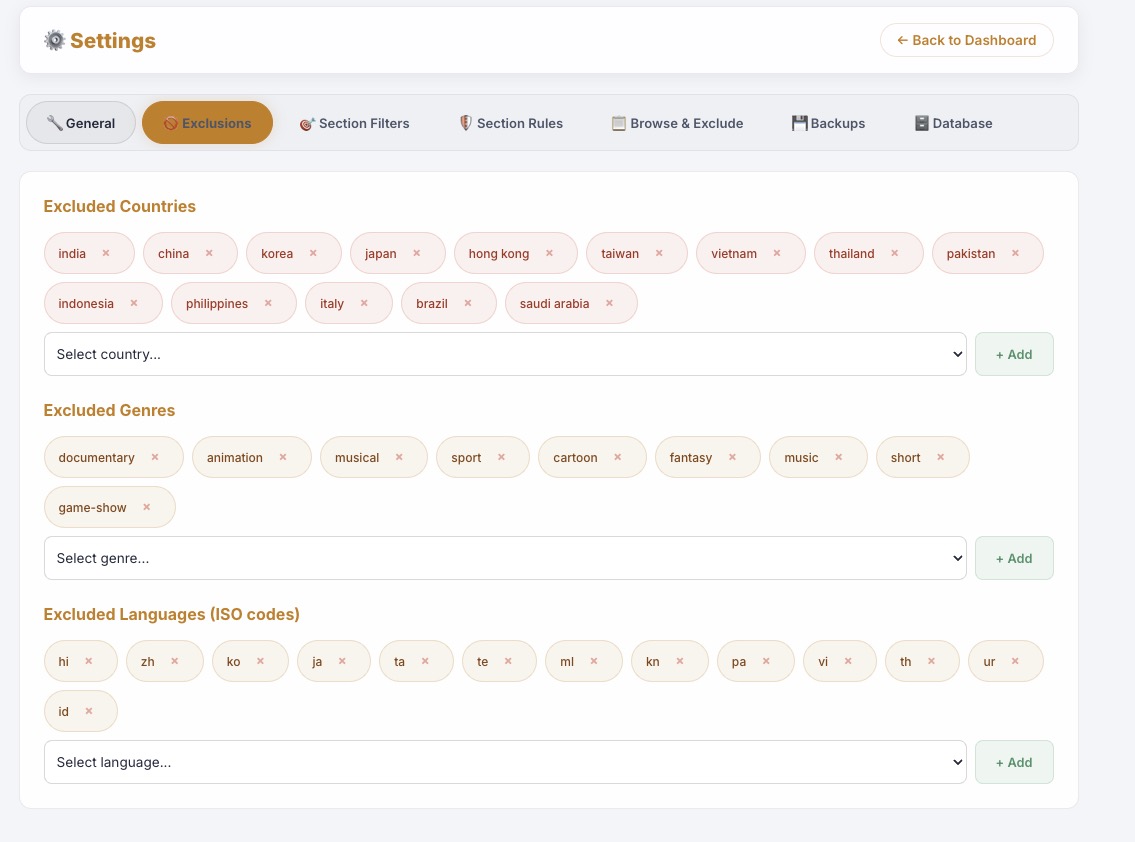Screen dimensions: 1135x842
Task: Click the Excluded Genres heading
Action: (109, 411)
